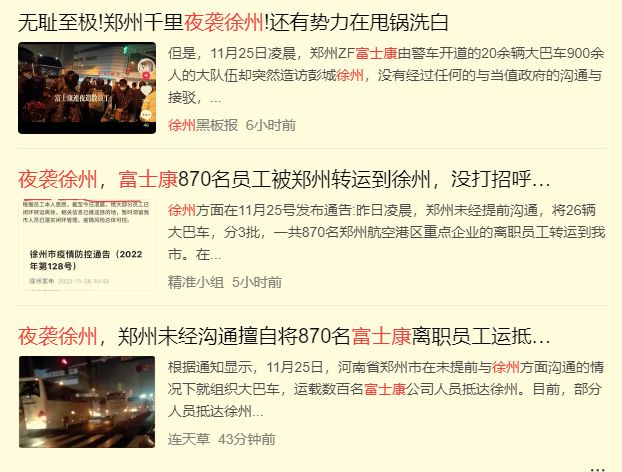Click the 43分钟前 timestamp
This screenshot has height=472, width=622.
247,439
